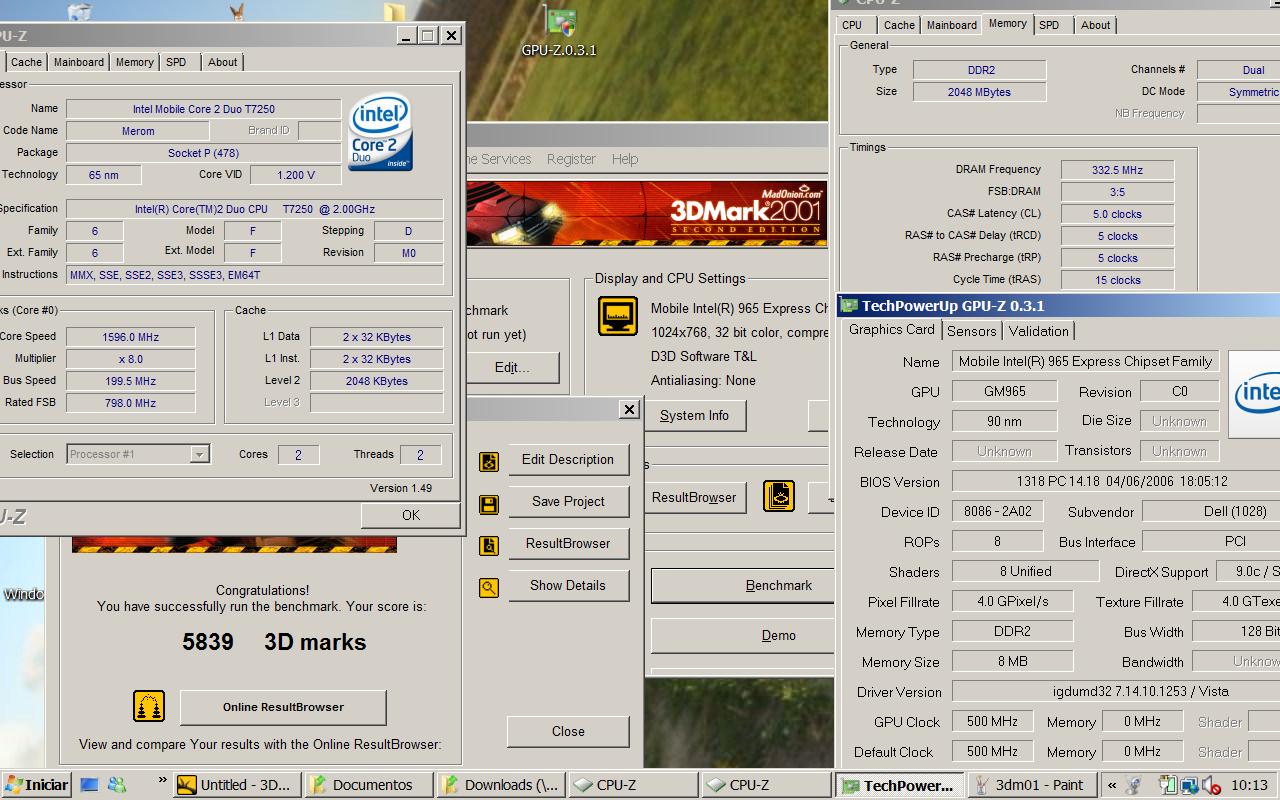This screenshot has height=800, width=1280.
Task: Open the Memory tab in left CPU-Z window
Action: tap(135, 62)
